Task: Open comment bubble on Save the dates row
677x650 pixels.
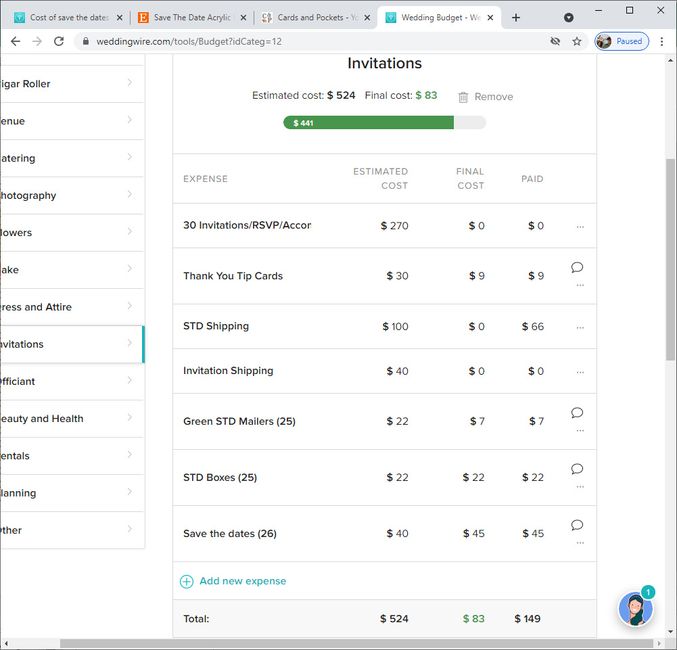Action: tap(577, 524)
